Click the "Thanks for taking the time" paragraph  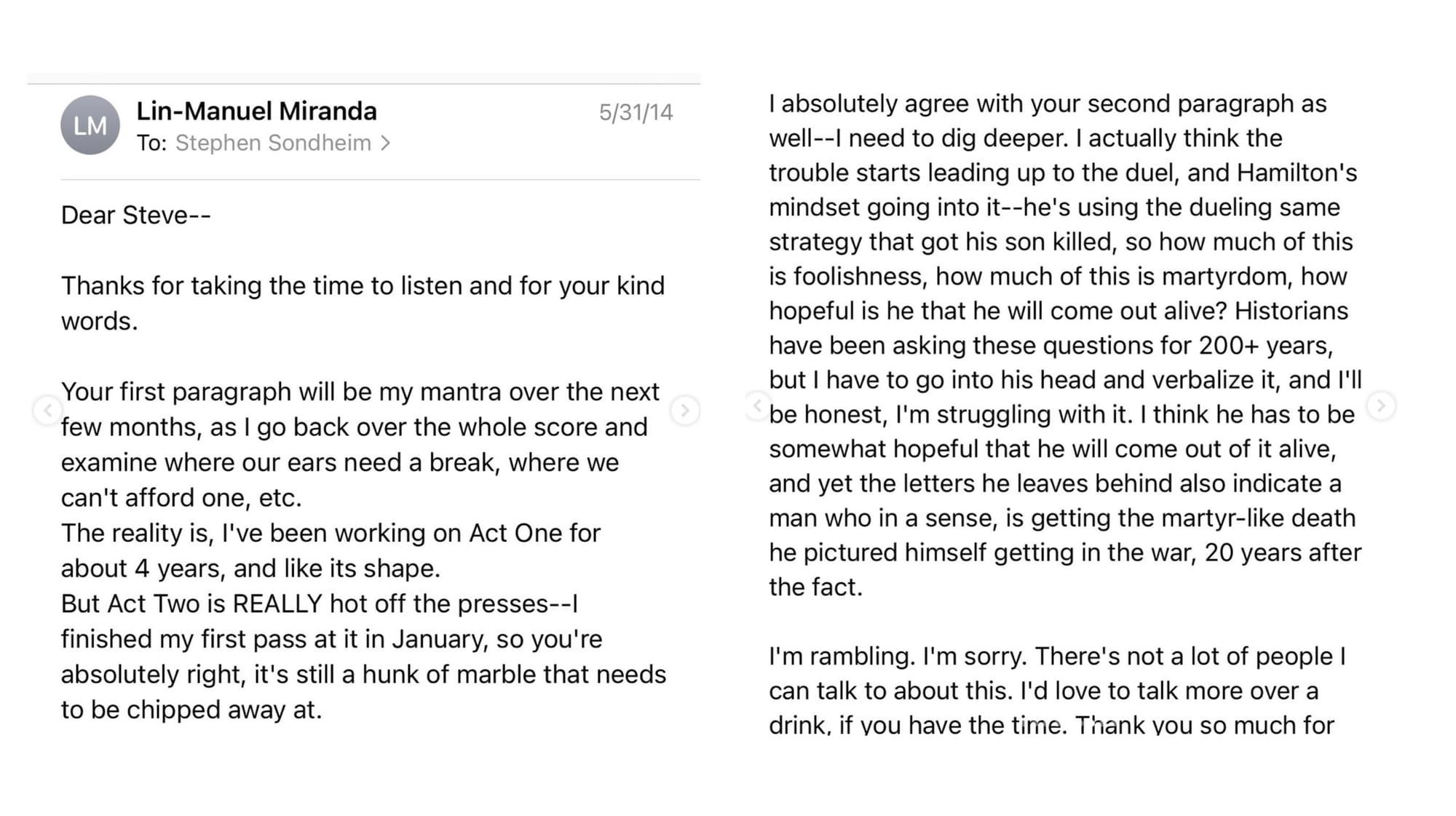point(363,286)
